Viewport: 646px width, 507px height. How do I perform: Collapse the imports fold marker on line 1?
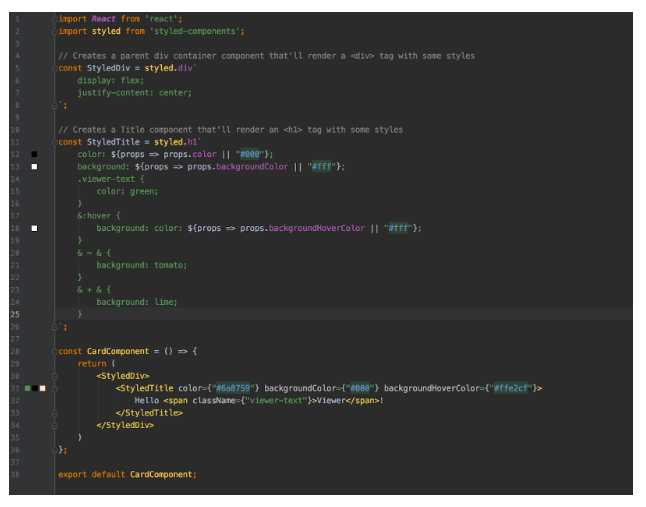[54, 19]
